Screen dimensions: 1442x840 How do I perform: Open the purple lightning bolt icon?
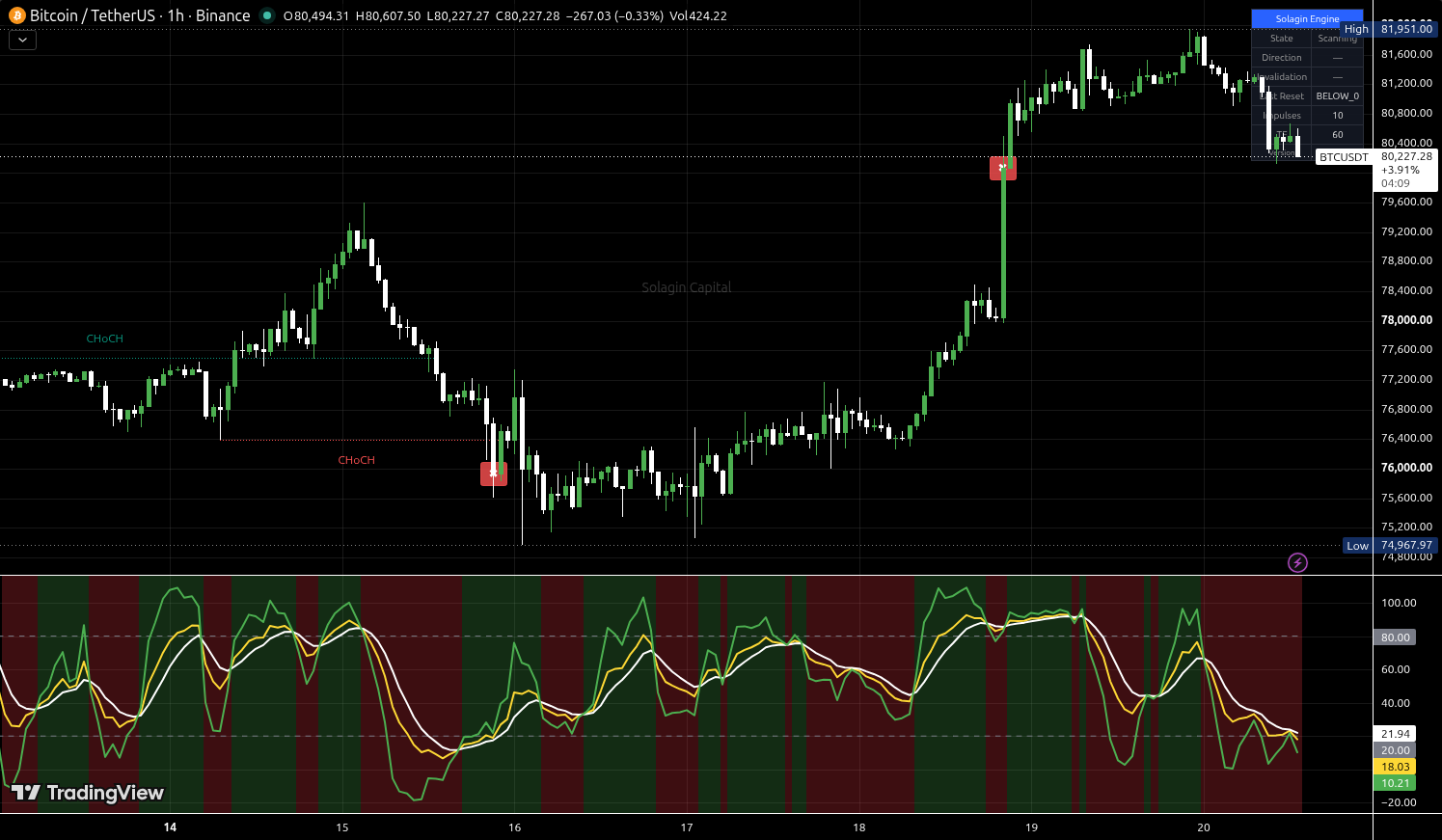1298,562
